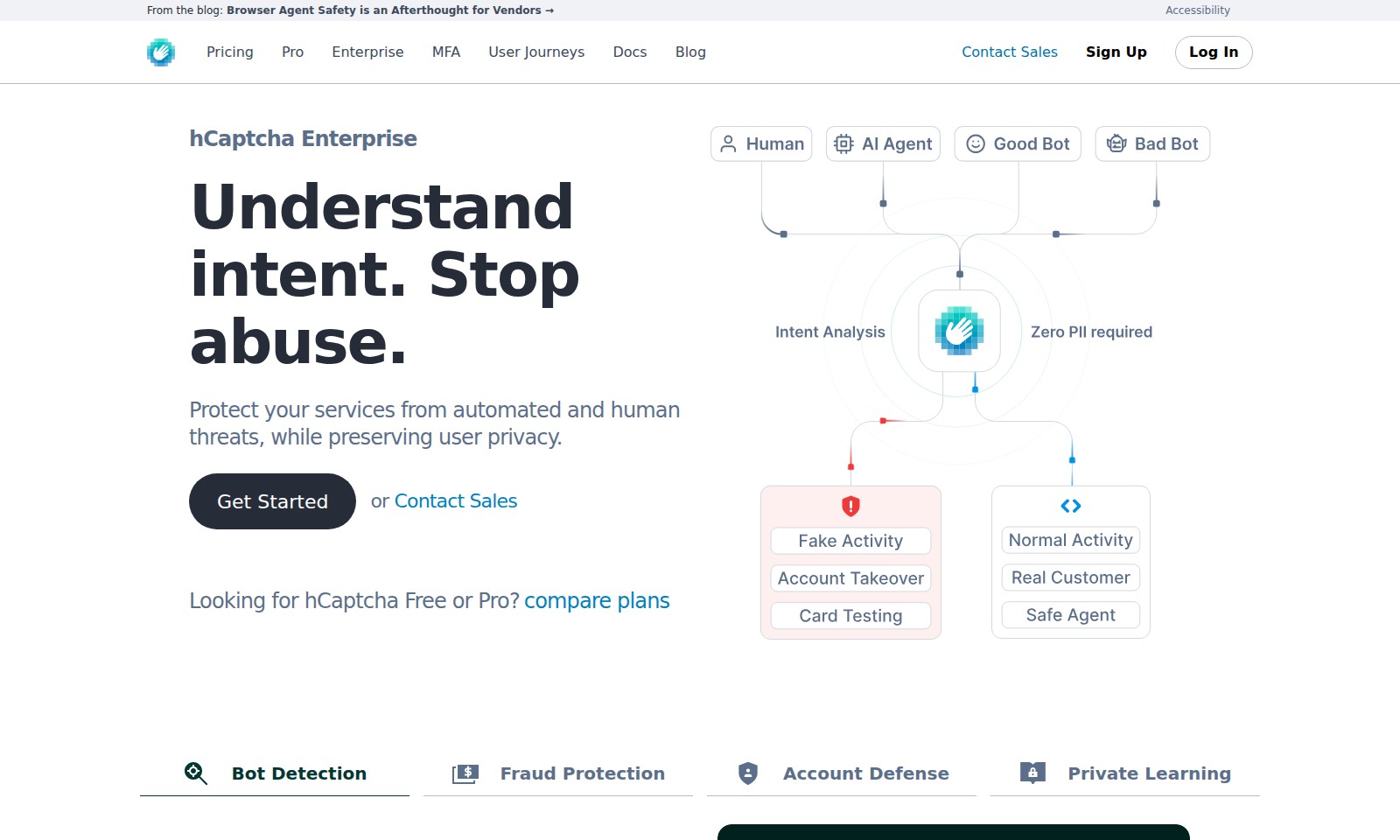The width and height of the screenshot is (1400, 840).
Task: Read the Browser Agent Safety blog post
Action: click(390, 10)
